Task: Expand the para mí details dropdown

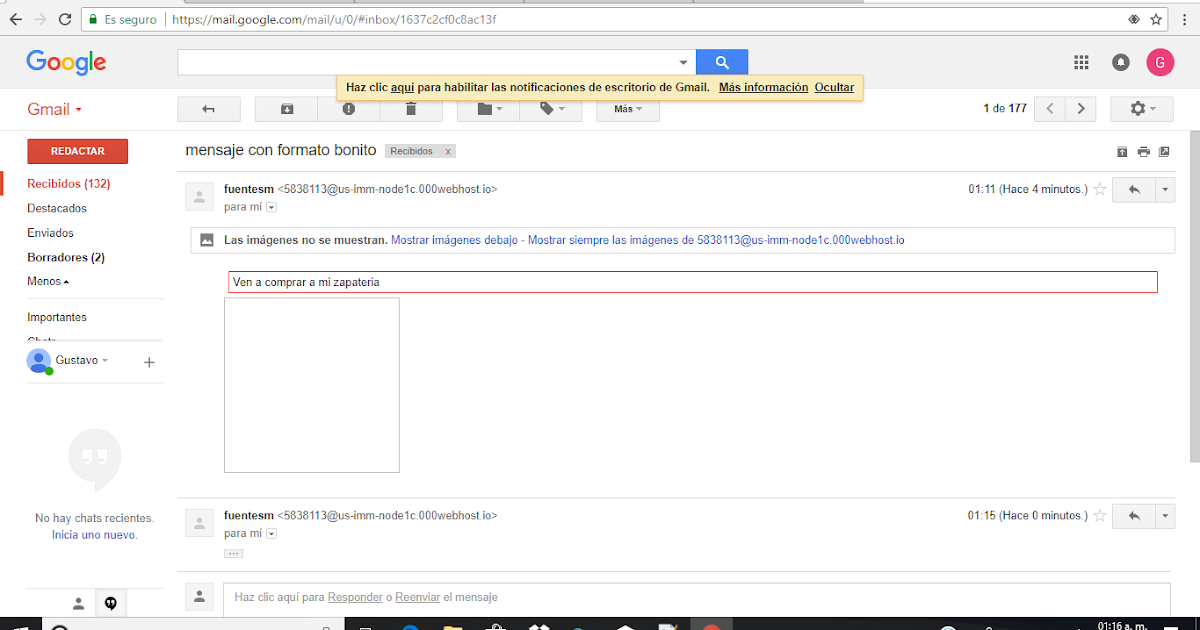Action: (x=270, y=207)
